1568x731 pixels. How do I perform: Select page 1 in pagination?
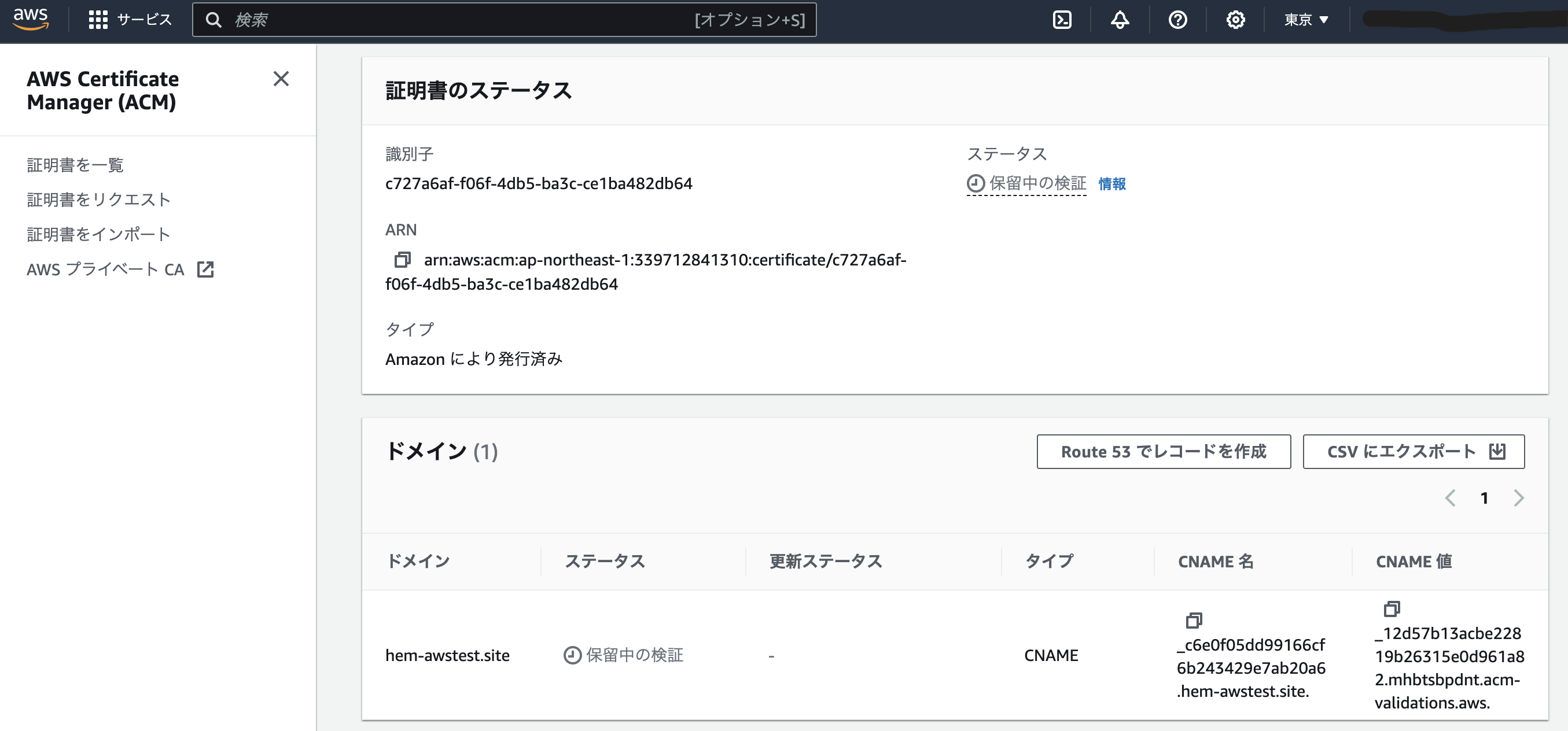click(x=1484, y=498)
